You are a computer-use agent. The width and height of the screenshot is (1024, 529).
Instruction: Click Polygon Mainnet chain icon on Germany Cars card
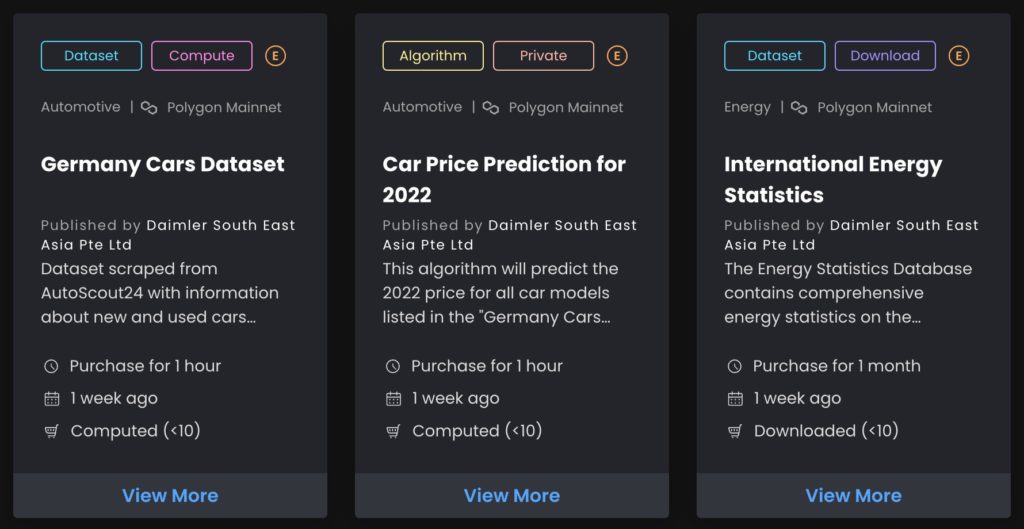[x=149, y=107]
